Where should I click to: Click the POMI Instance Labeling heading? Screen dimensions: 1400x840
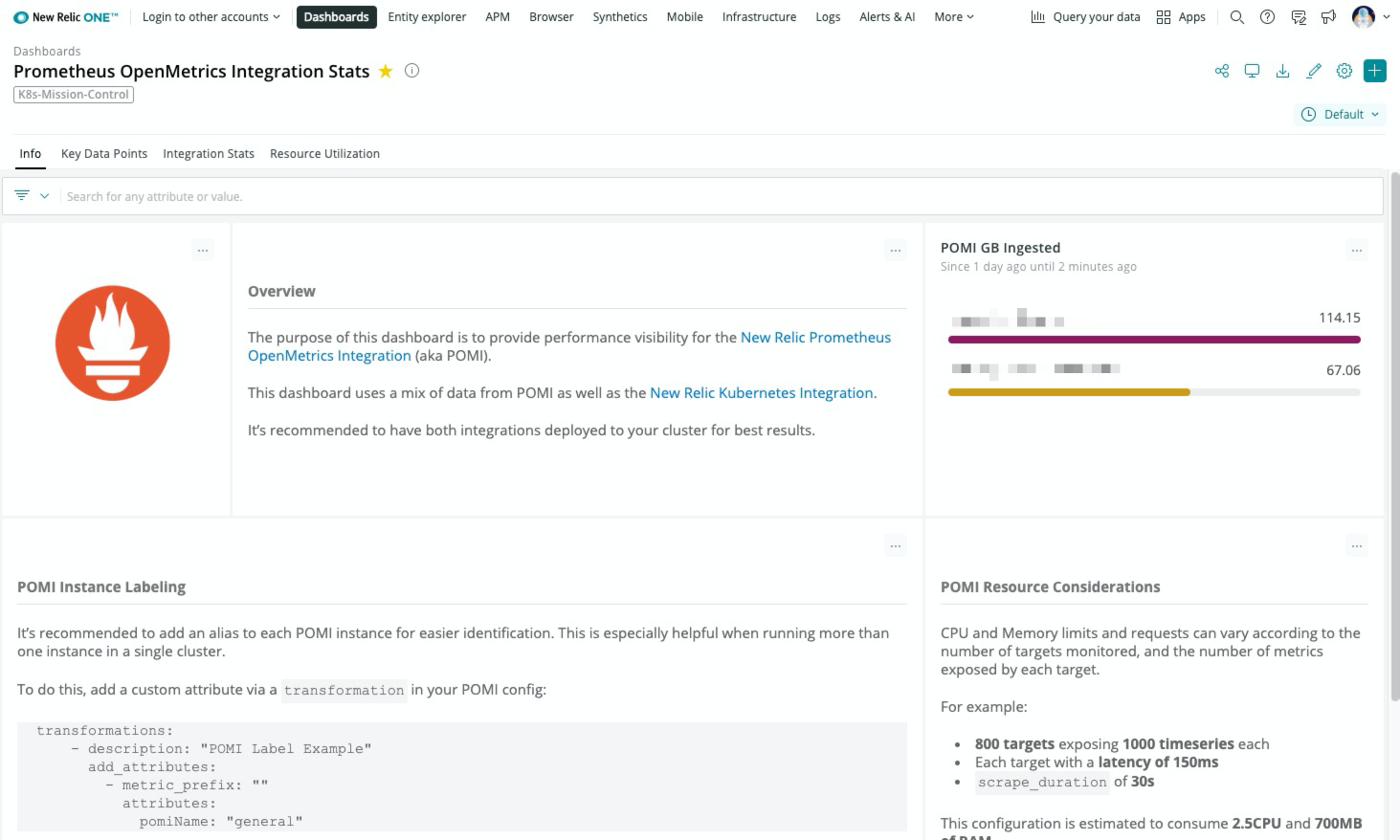coord(101,587)
